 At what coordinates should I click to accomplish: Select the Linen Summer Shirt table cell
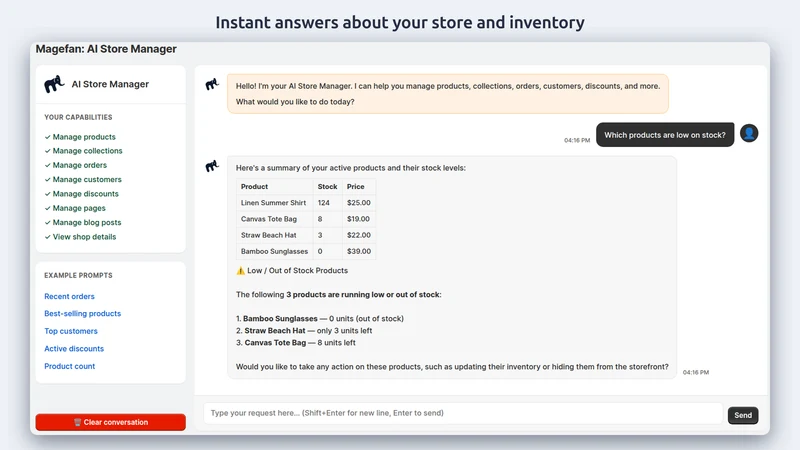tap(274, 203)
